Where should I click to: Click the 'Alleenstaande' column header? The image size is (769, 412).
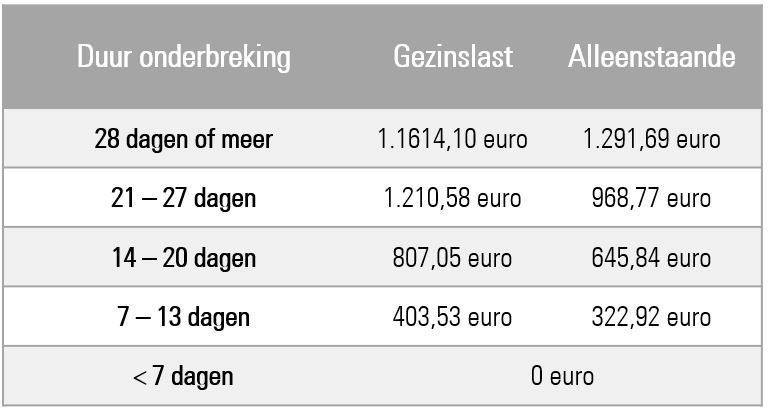tap(652, 57)
